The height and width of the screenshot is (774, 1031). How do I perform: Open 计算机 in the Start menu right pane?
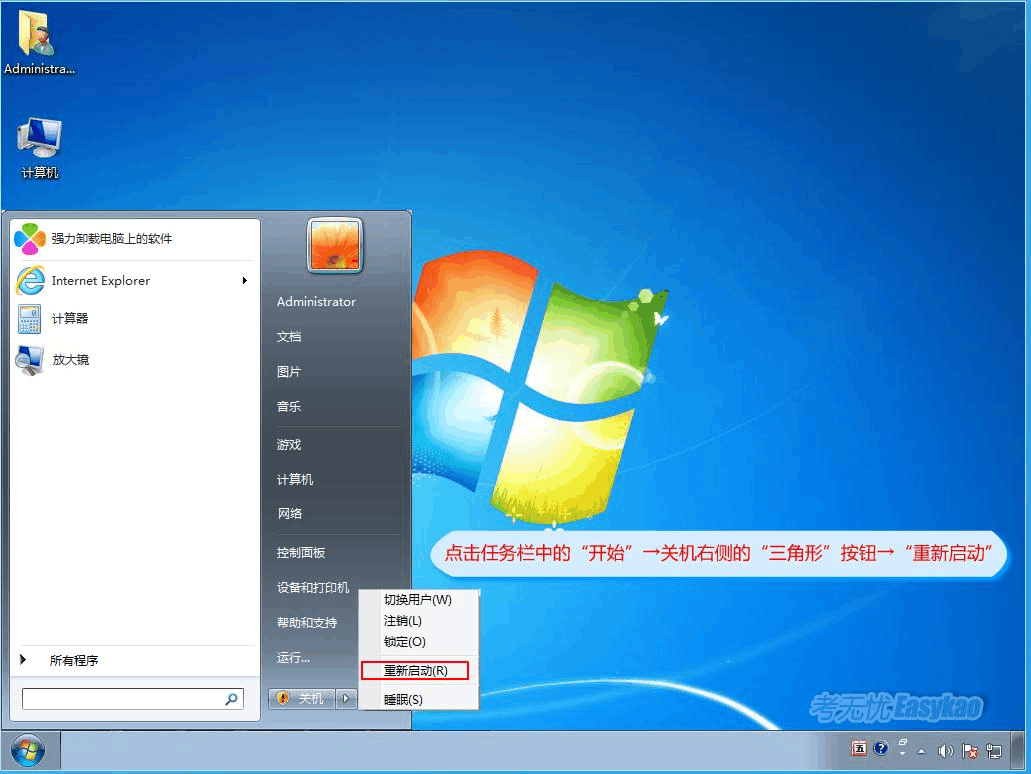295,479
